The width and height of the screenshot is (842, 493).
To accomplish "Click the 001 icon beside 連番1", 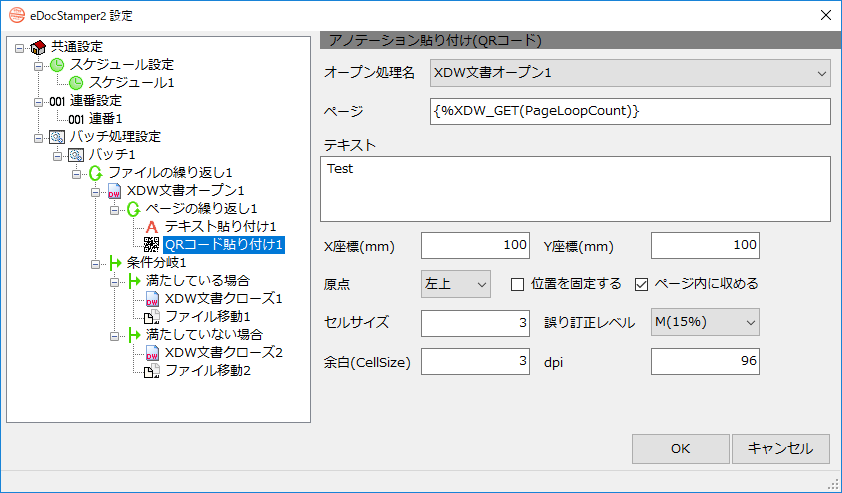I will pos(76,119).
